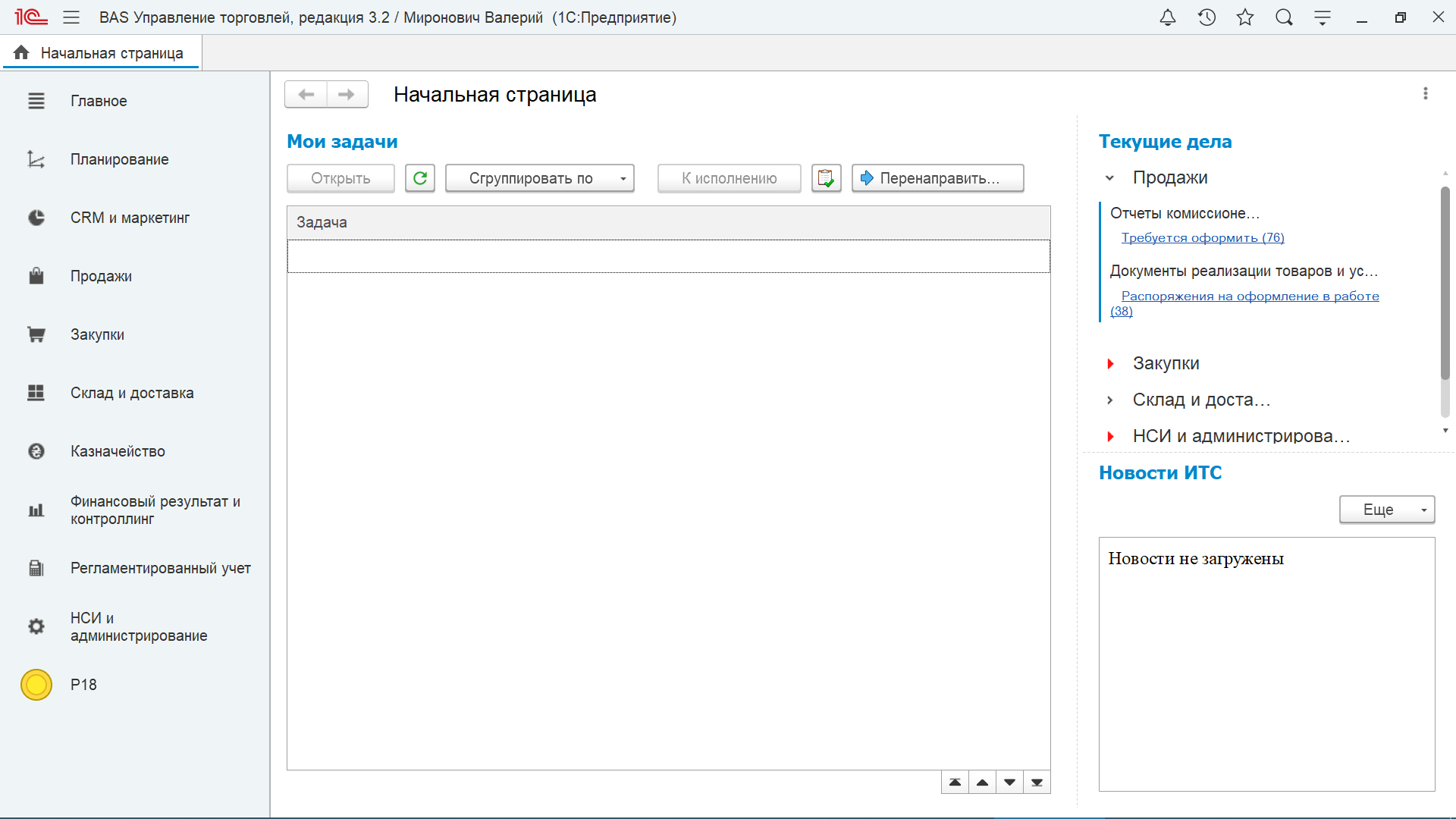
Task: Click the 1C logo icon
Action: point(31,17)
